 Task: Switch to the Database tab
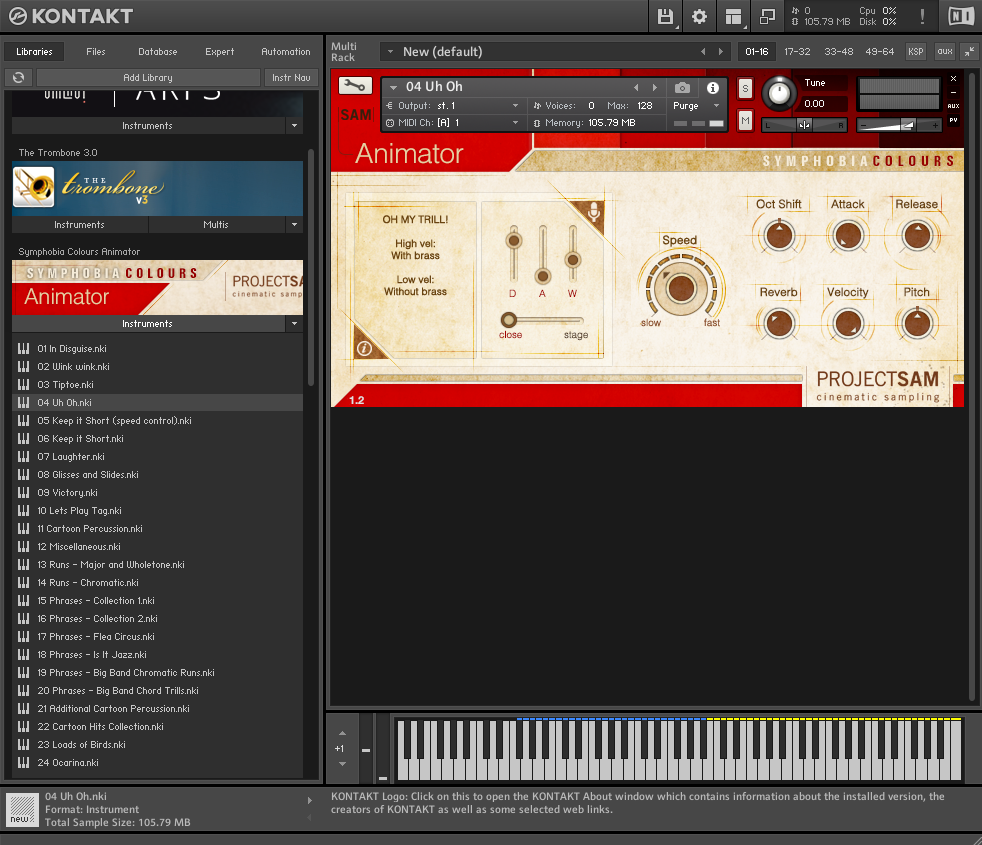pyautogui.click(x=158, y=51)
